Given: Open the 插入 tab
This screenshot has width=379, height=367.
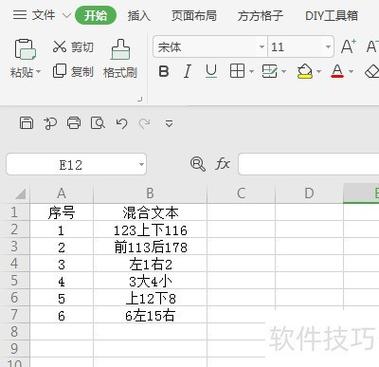Looking at the screenshot, I should coord(139,16).
